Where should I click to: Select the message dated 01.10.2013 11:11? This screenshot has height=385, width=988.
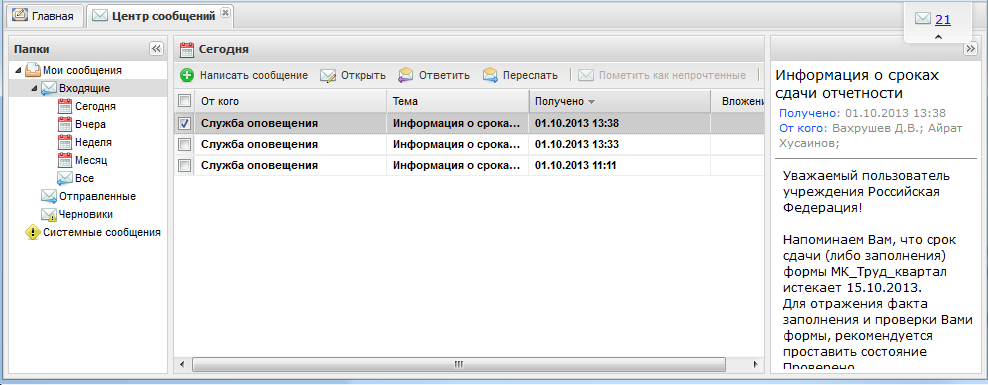[x=468, y=166]
